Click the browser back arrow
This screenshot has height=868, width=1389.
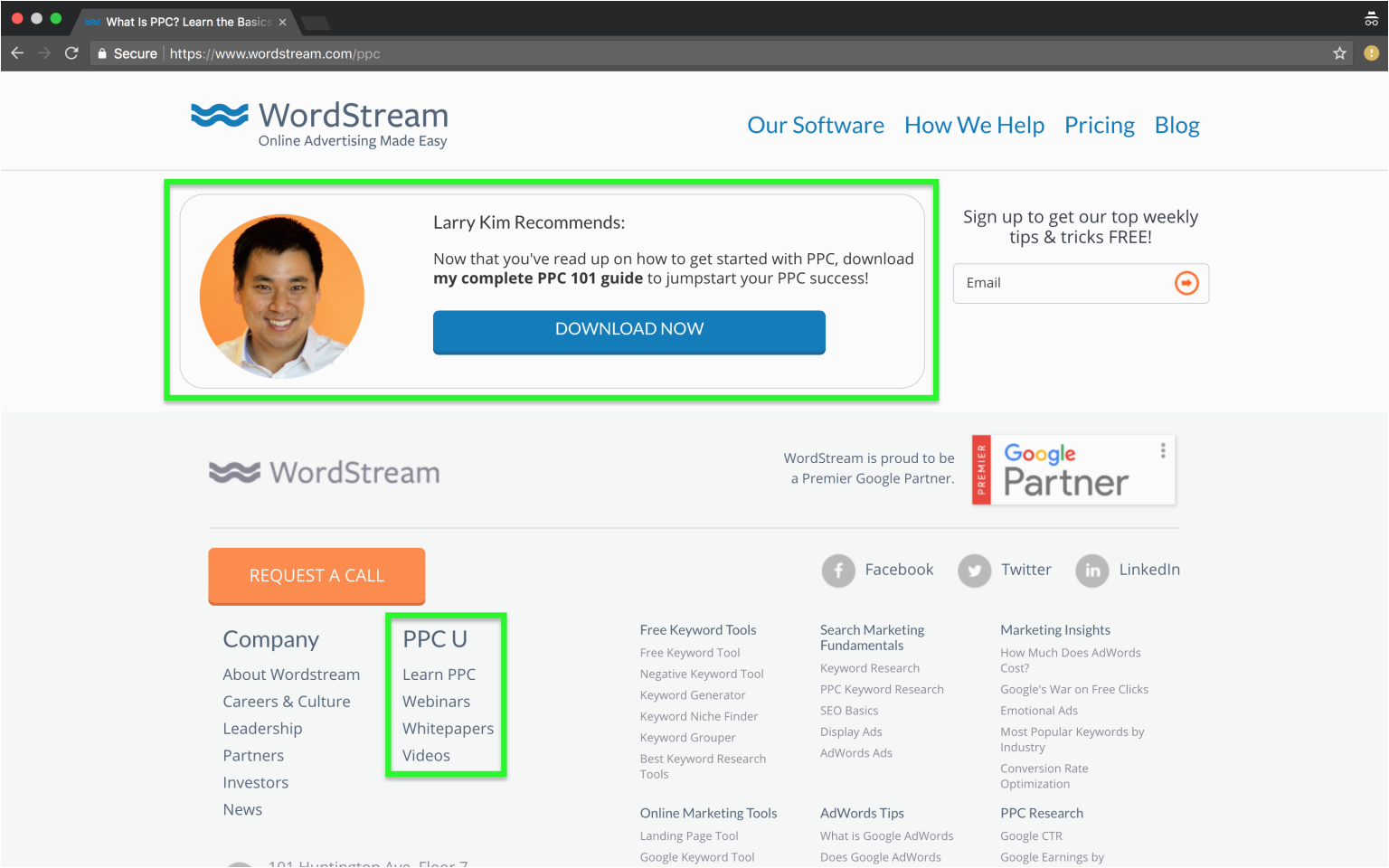(x=17, y=53)
